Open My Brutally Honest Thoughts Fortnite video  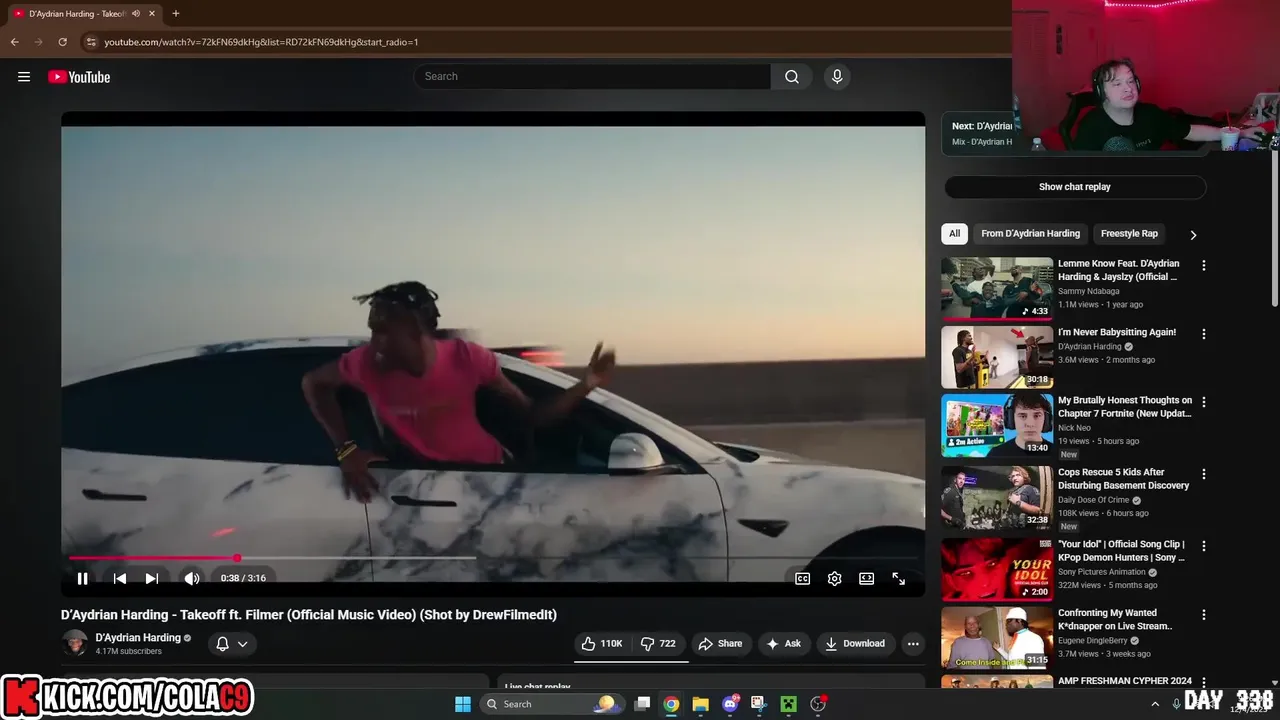coord(1125,407)
